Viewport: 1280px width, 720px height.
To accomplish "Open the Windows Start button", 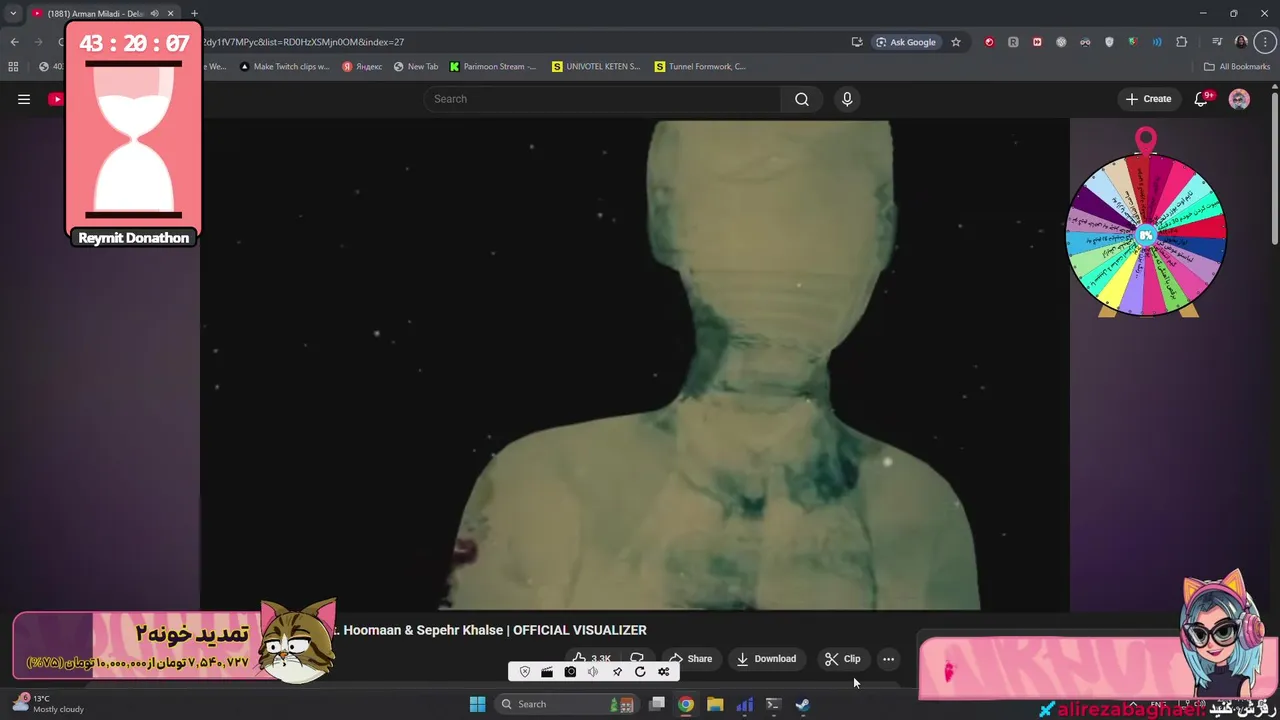I will pyautogui.click(x=477, y=704).
